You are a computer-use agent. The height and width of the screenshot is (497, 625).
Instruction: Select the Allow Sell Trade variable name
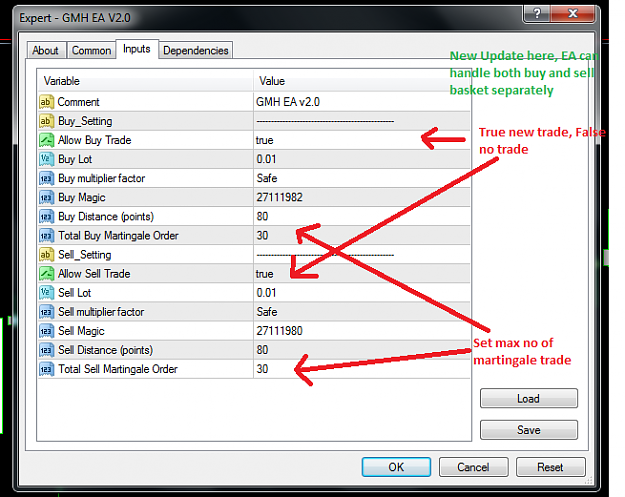[x=94, y=274]
